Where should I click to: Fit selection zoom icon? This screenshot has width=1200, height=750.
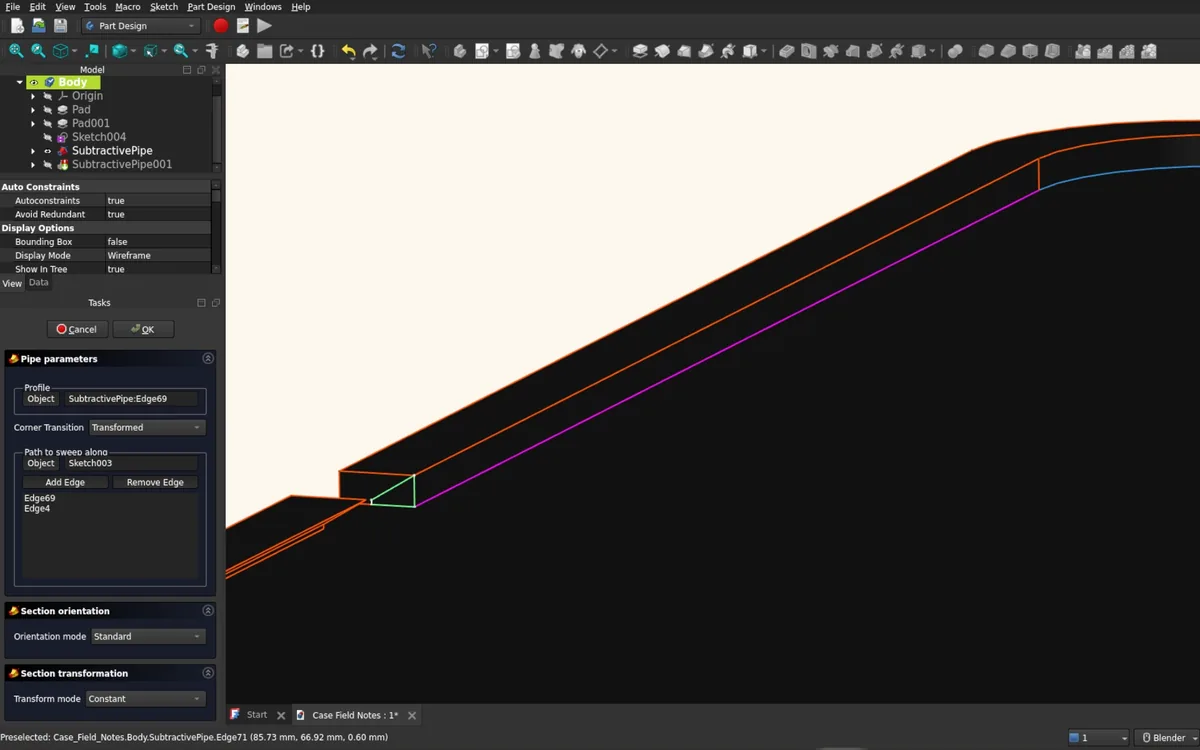pos(38,51)
